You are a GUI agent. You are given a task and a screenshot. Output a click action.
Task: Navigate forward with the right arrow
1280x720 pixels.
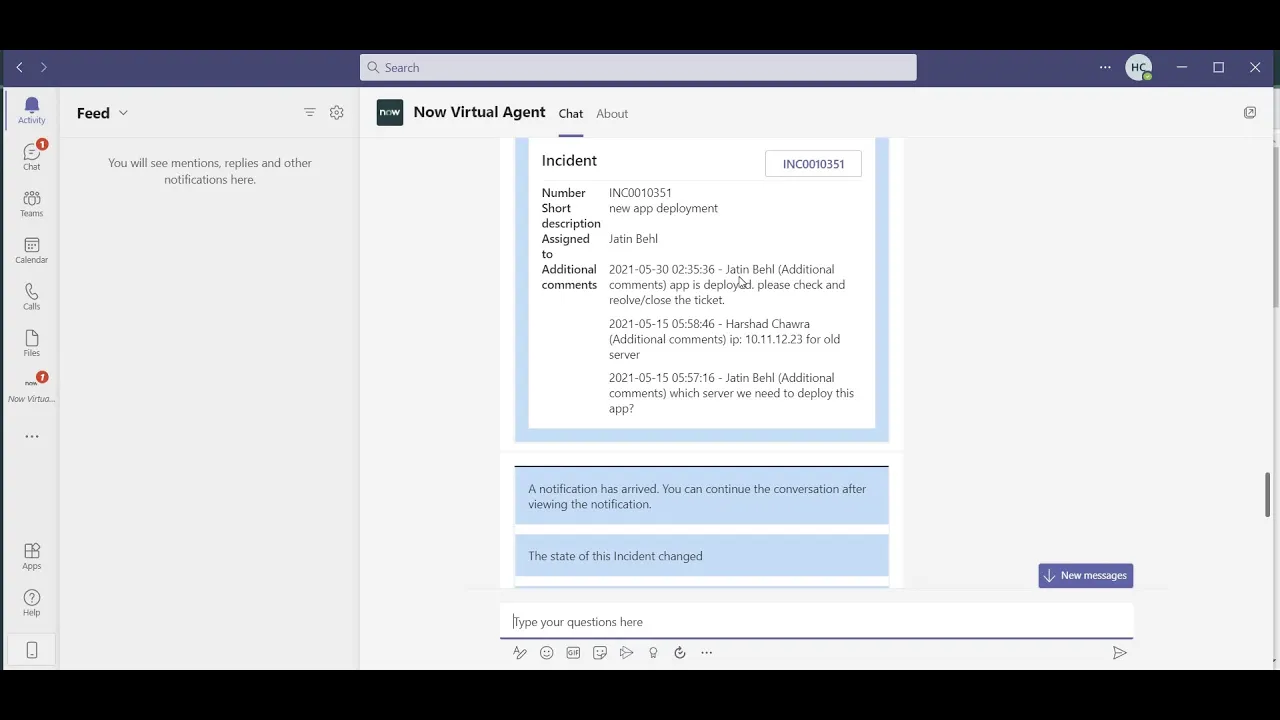click(x=44, y=67)
